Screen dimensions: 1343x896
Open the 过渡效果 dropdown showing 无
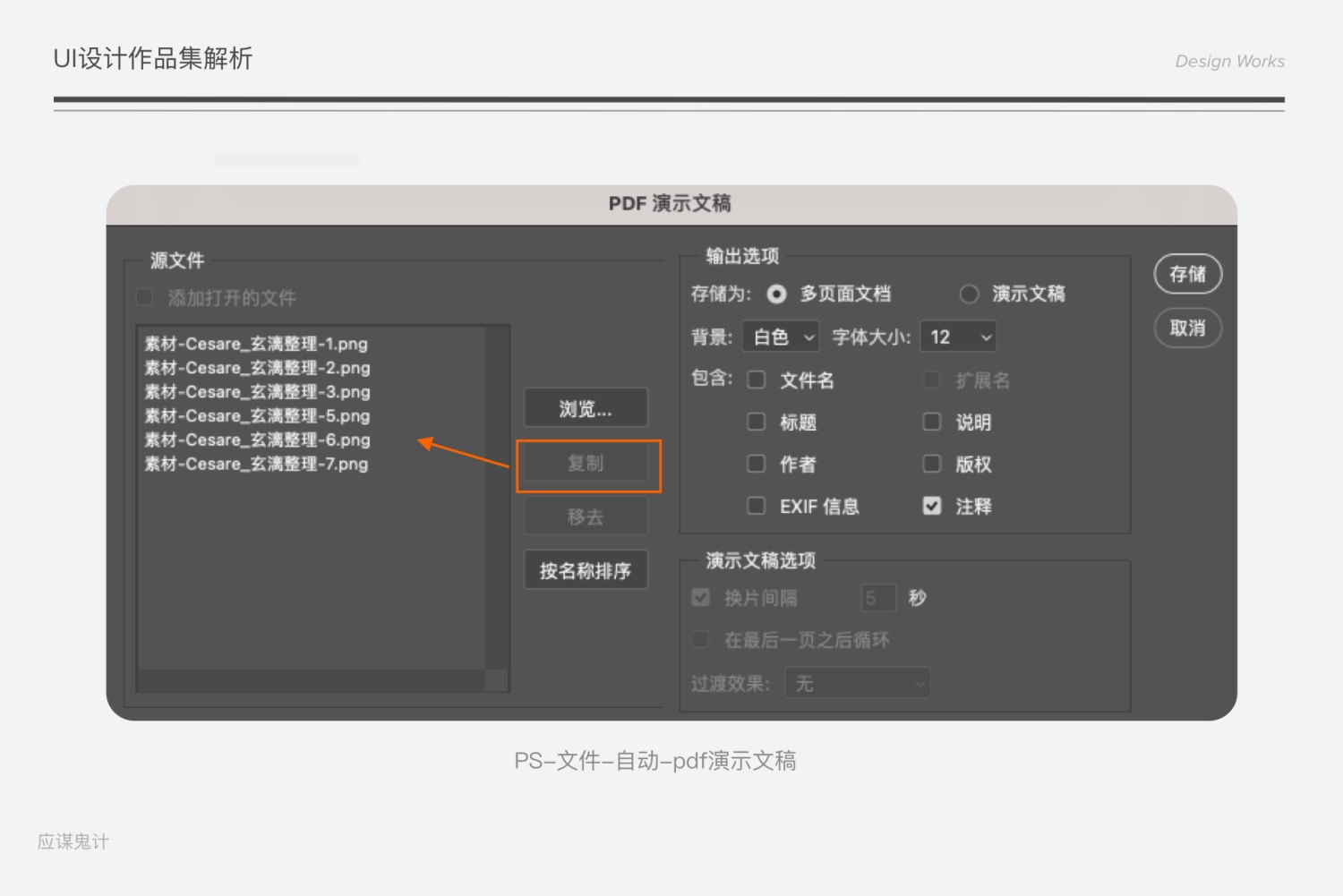click(x=856, y=683)
